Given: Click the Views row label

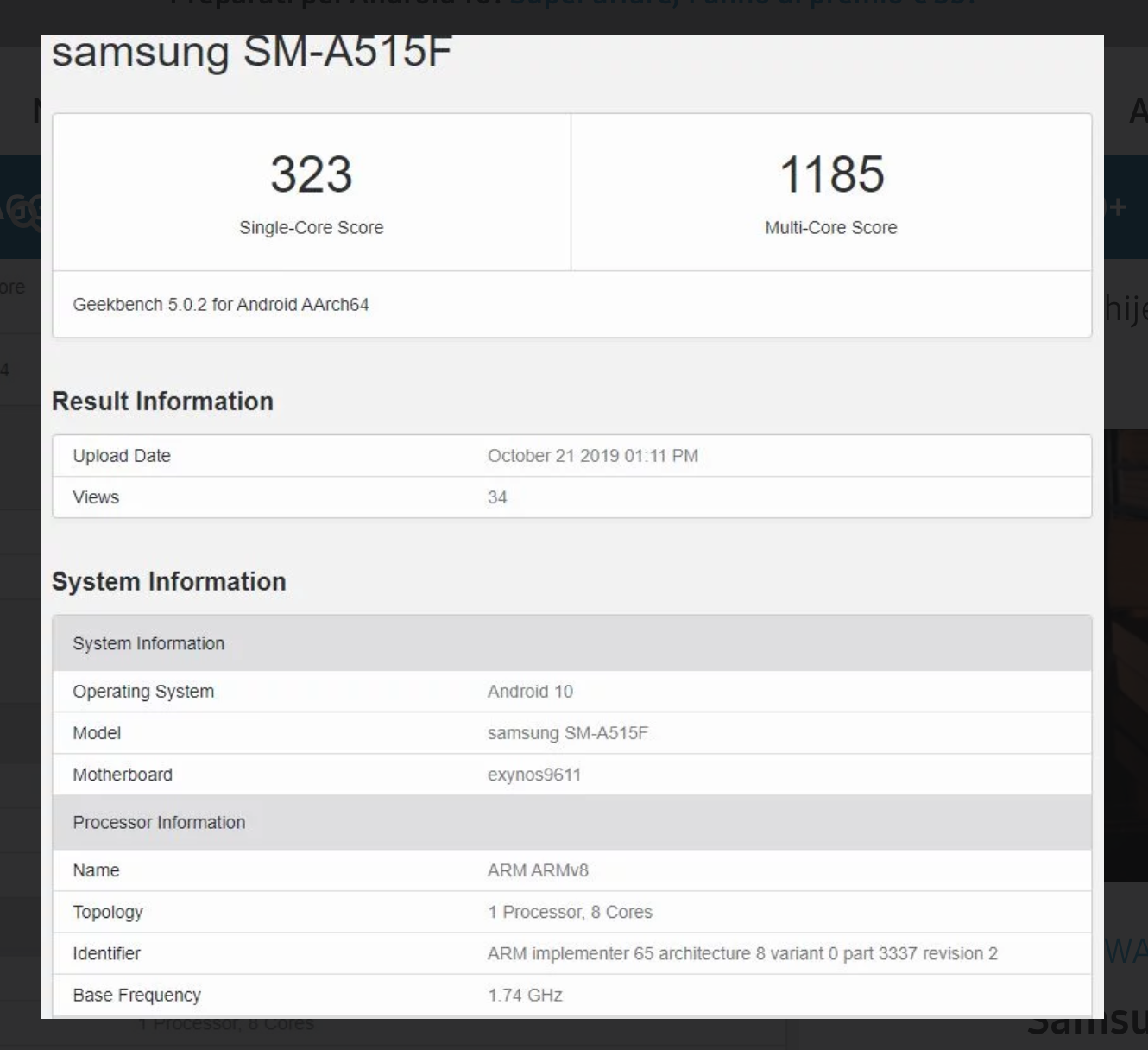Looking at the screenshot, I should coord(96,497).
